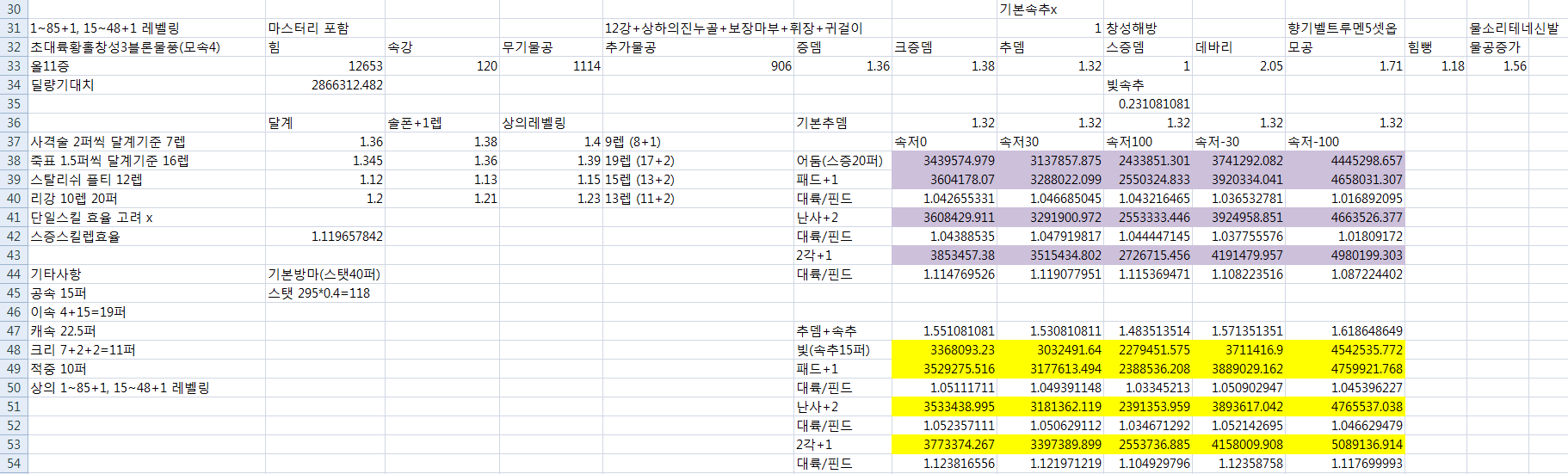This screenshot has width=1568, height=474.
Task: Select the row 33 header
Action: [14, 66]
